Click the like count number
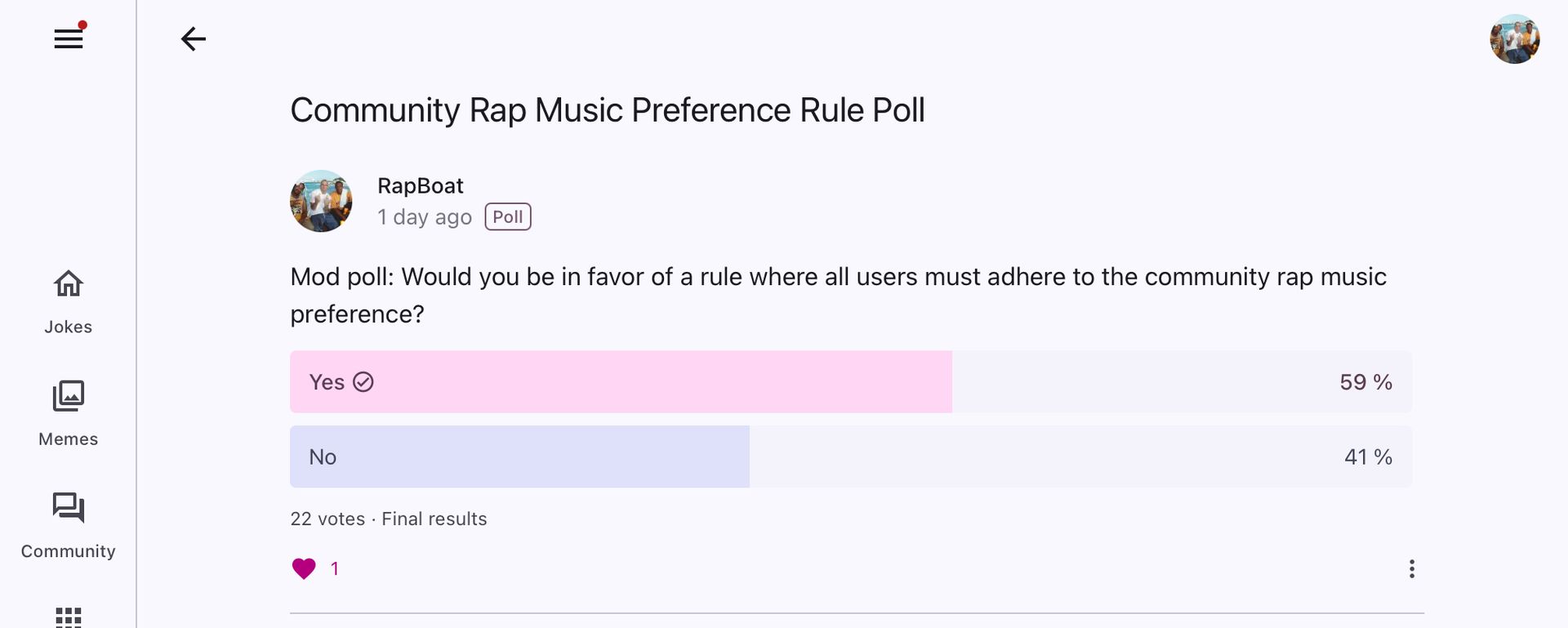Viewport: 1568px width, 628px height. pos(335,568)
